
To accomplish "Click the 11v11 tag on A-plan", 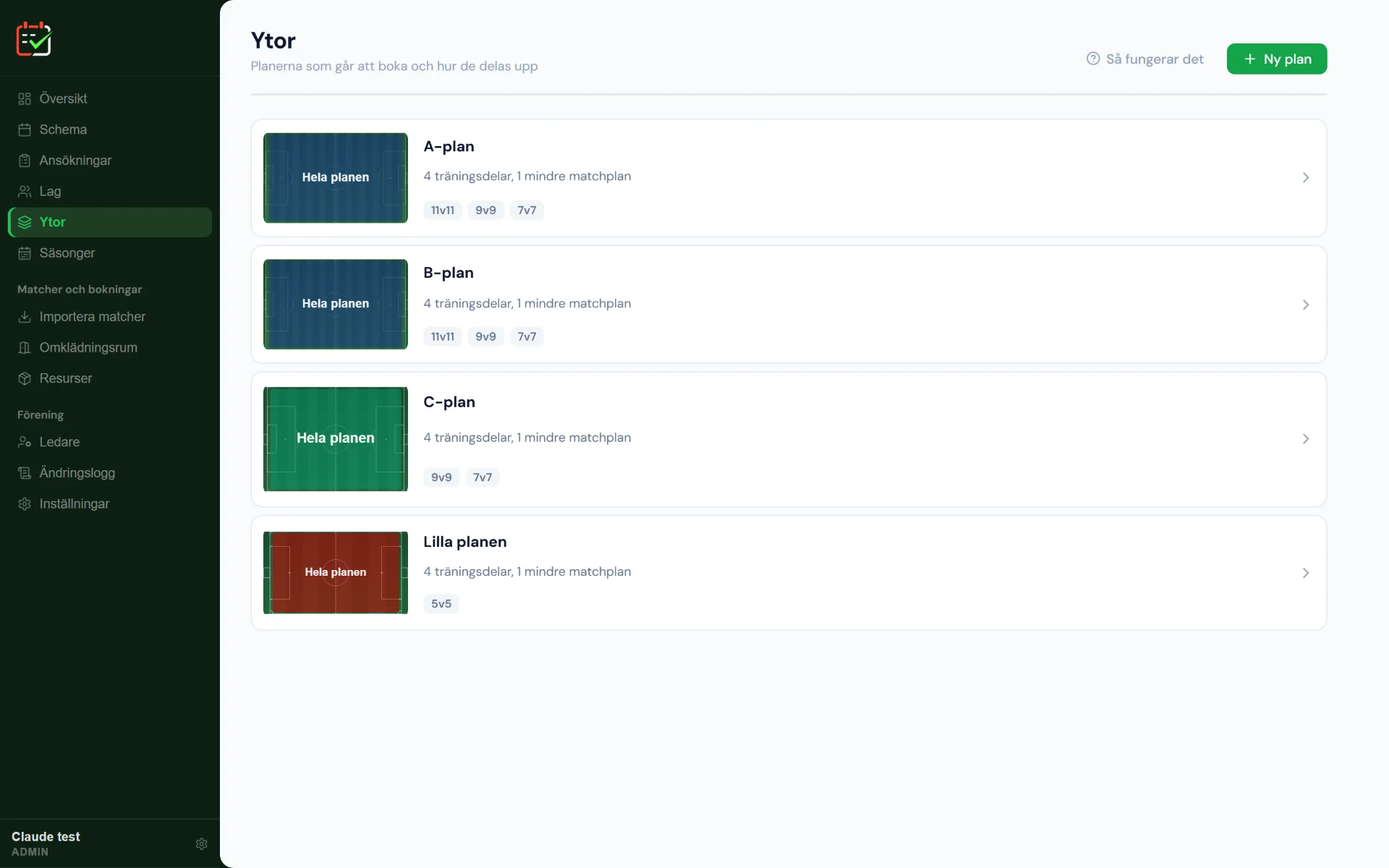I will pyautogui.click(x=443, y=210).
